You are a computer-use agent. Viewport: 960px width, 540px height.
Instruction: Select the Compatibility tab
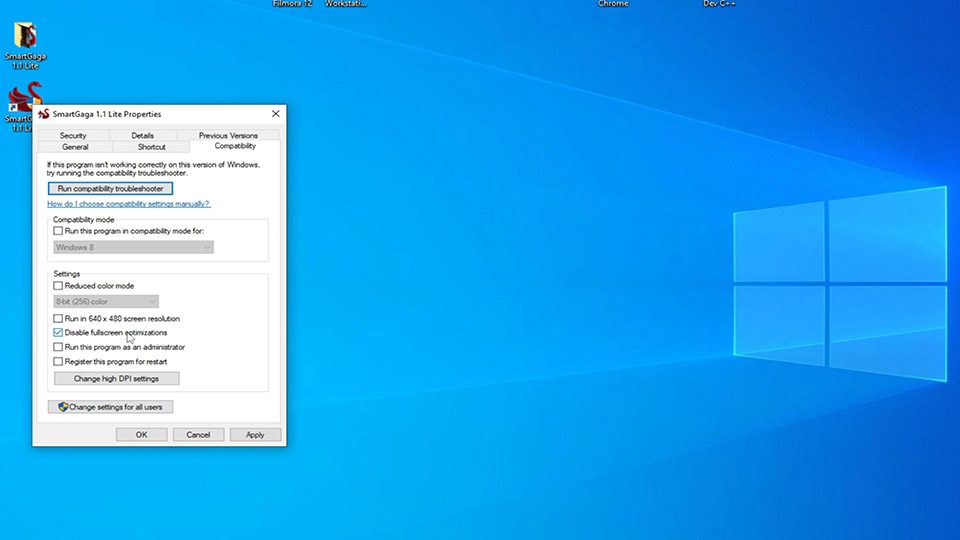tap(235, 146)
